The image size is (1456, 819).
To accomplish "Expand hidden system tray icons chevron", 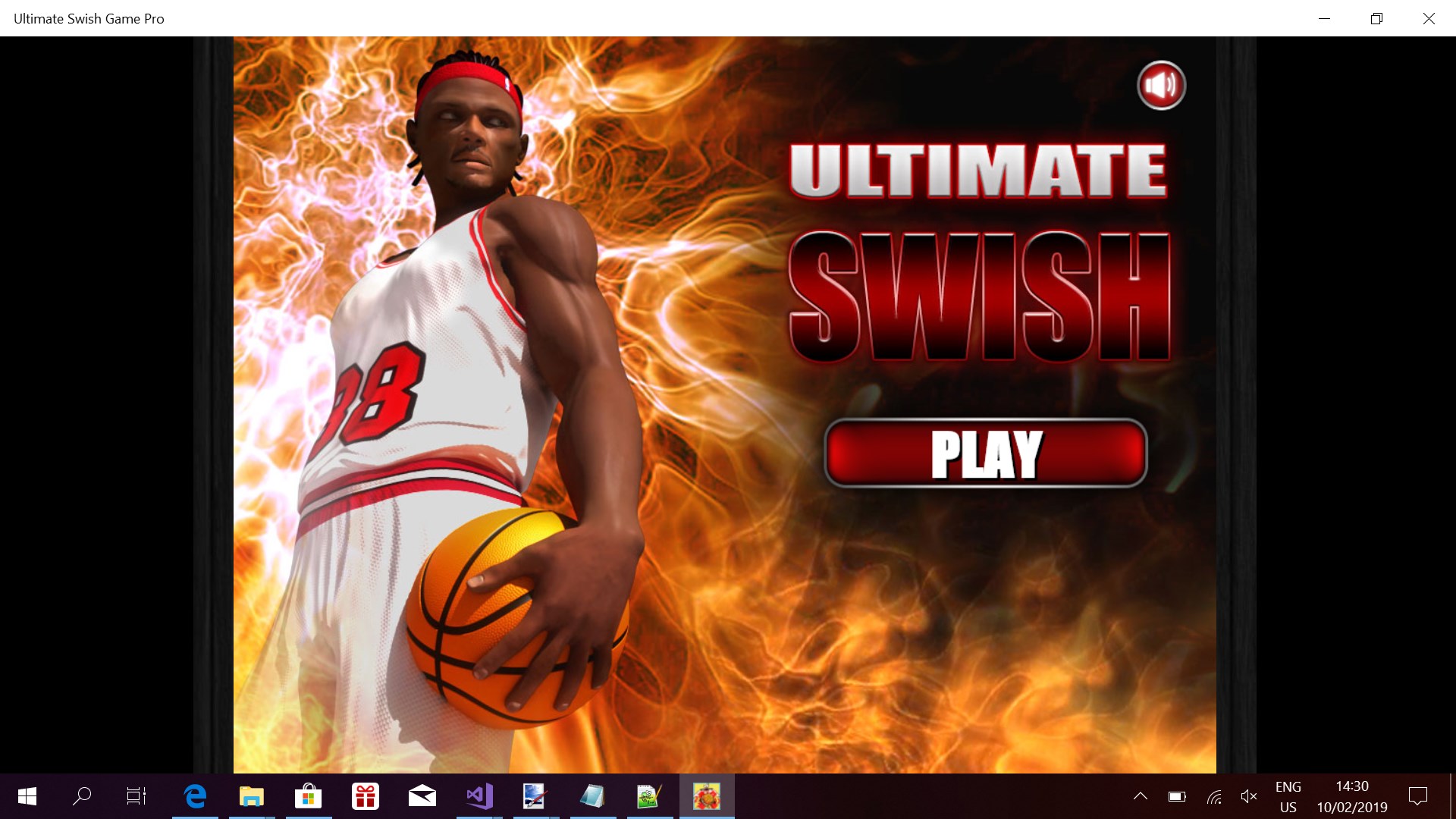I will (x=1140, y=796).
